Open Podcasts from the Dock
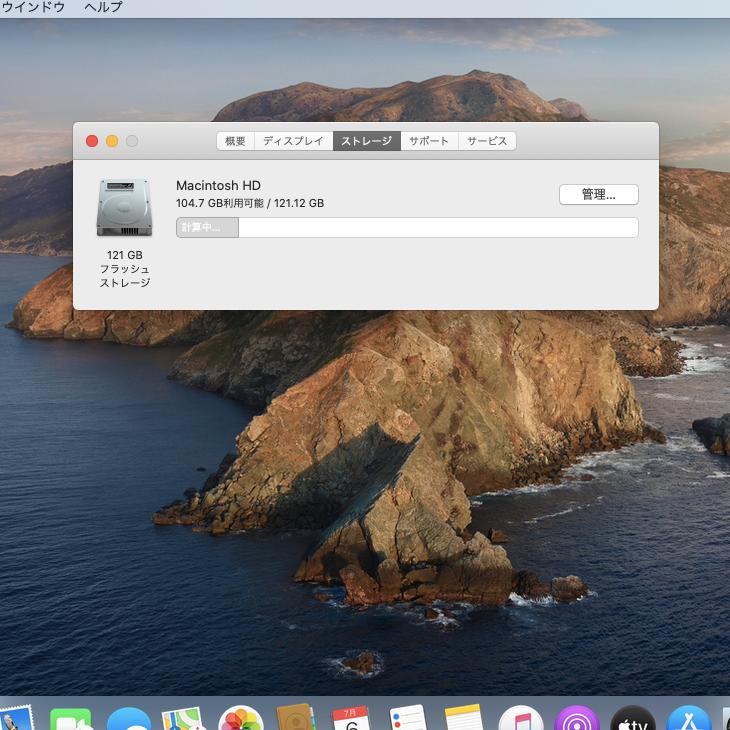The height and width of the screenshot is (730, 730). pos(576,720)
